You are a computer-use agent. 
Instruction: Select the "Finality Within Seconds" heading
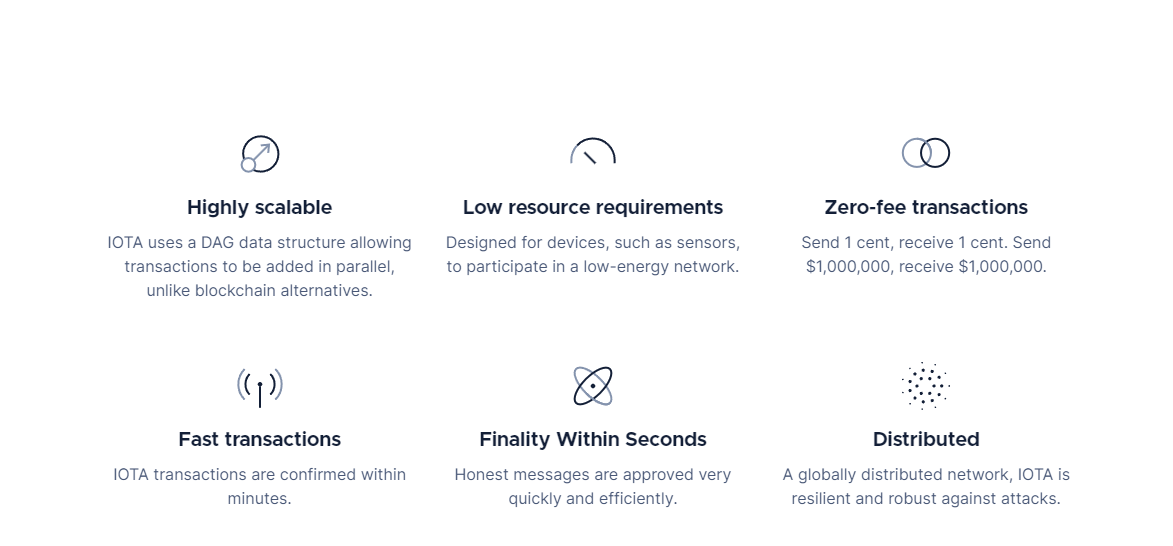593,440
